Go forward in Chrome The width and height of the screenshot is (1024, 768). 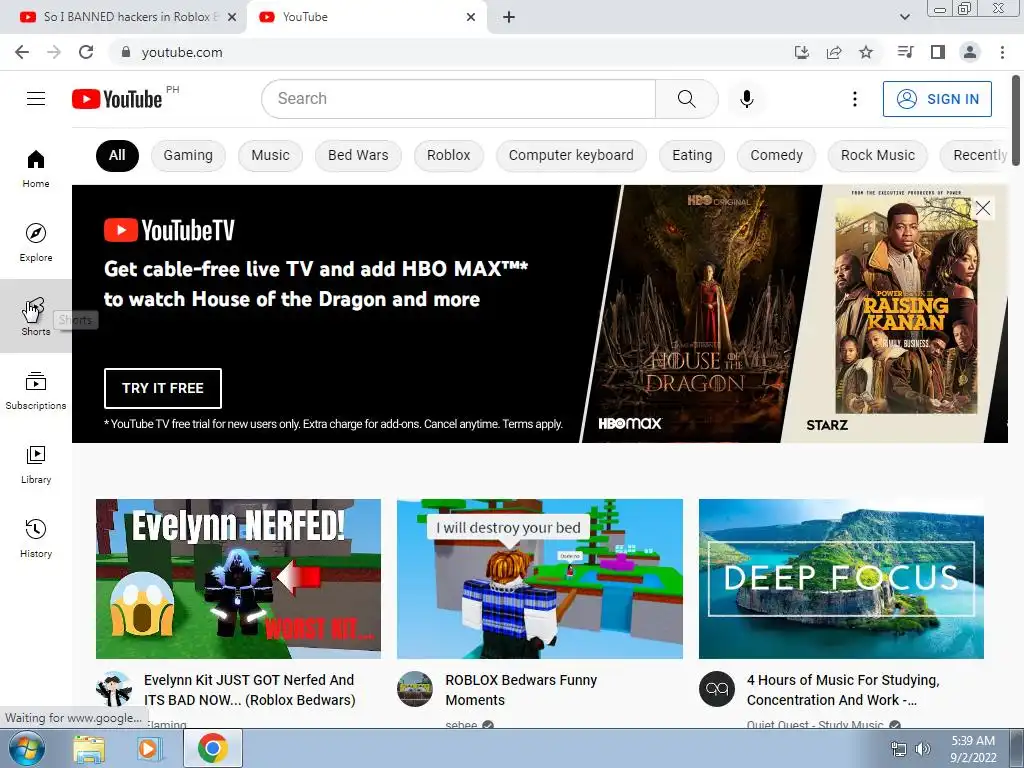coord(54,52)
